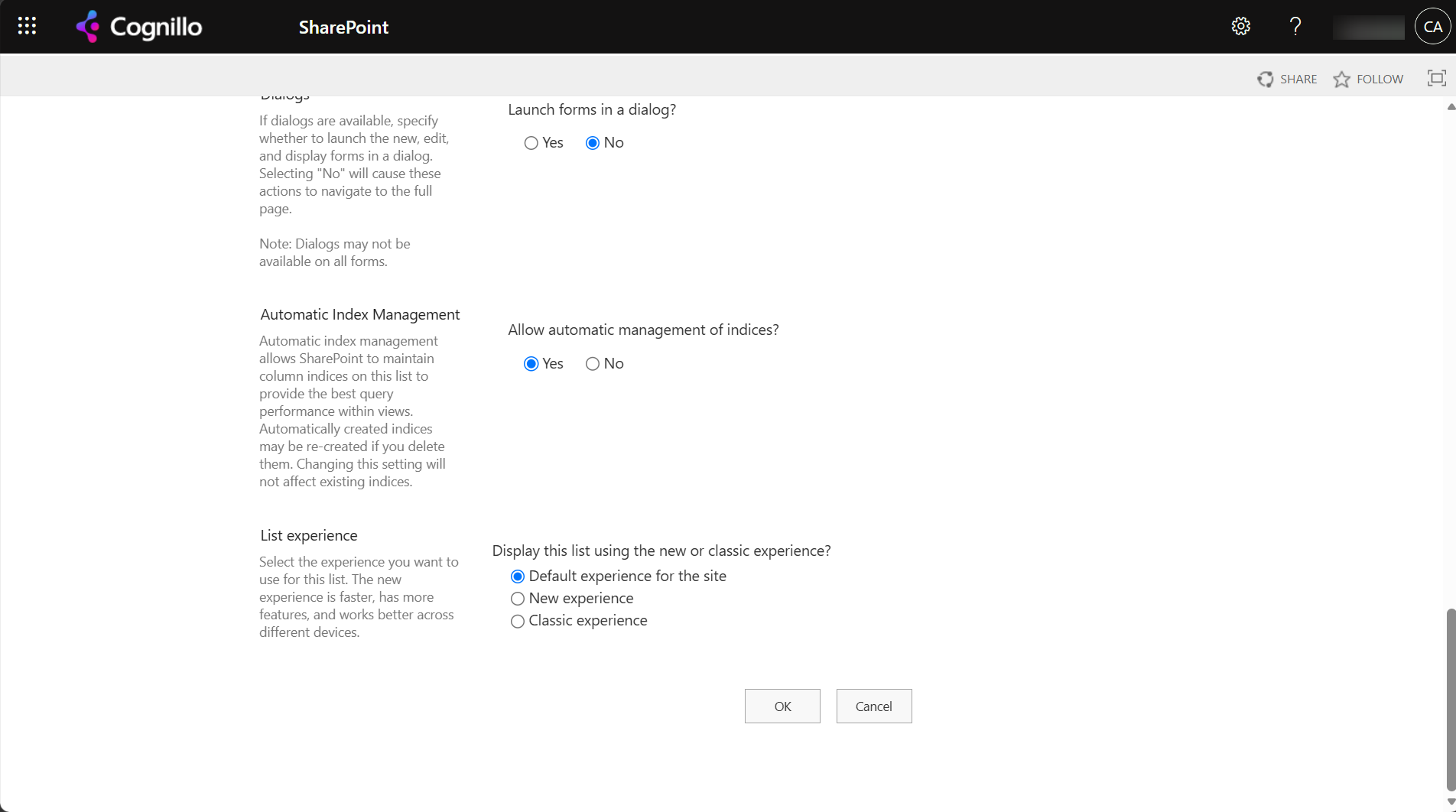Click the OK button
This screenshot has height=812, width=1456.
782,706
